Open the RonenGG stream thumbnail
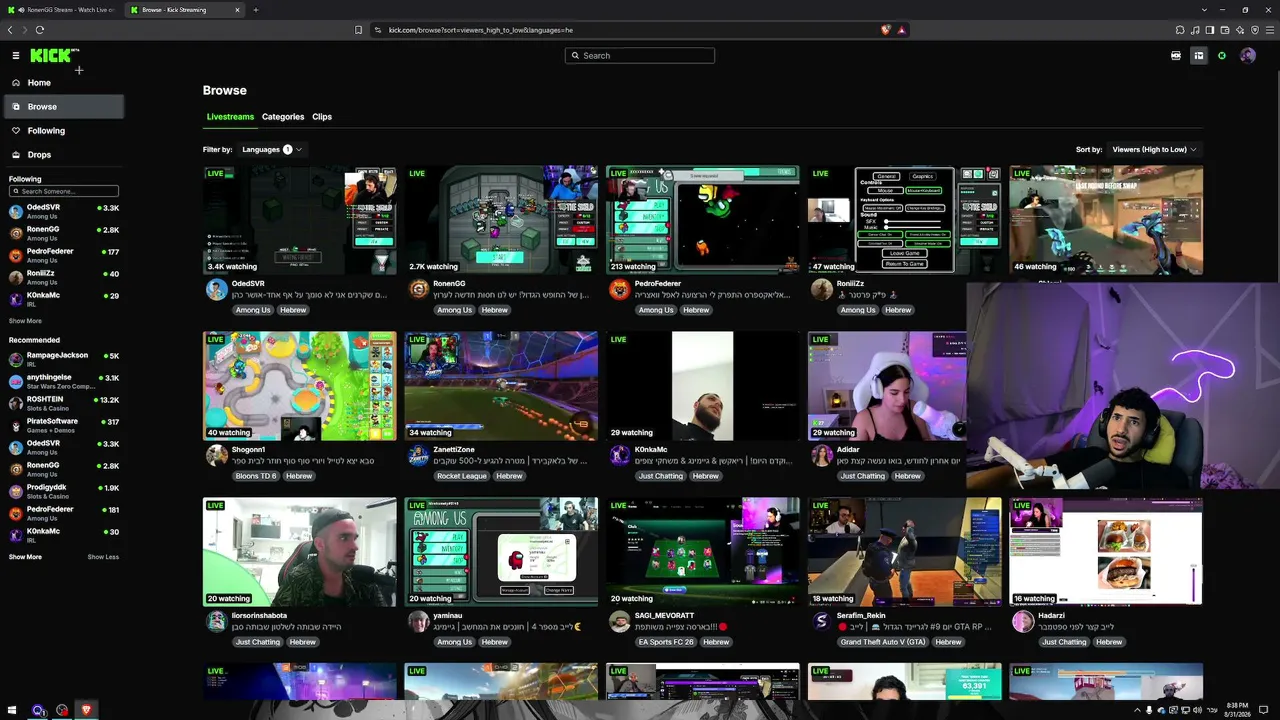The image size is (1280, 720). tap(501, 220)
